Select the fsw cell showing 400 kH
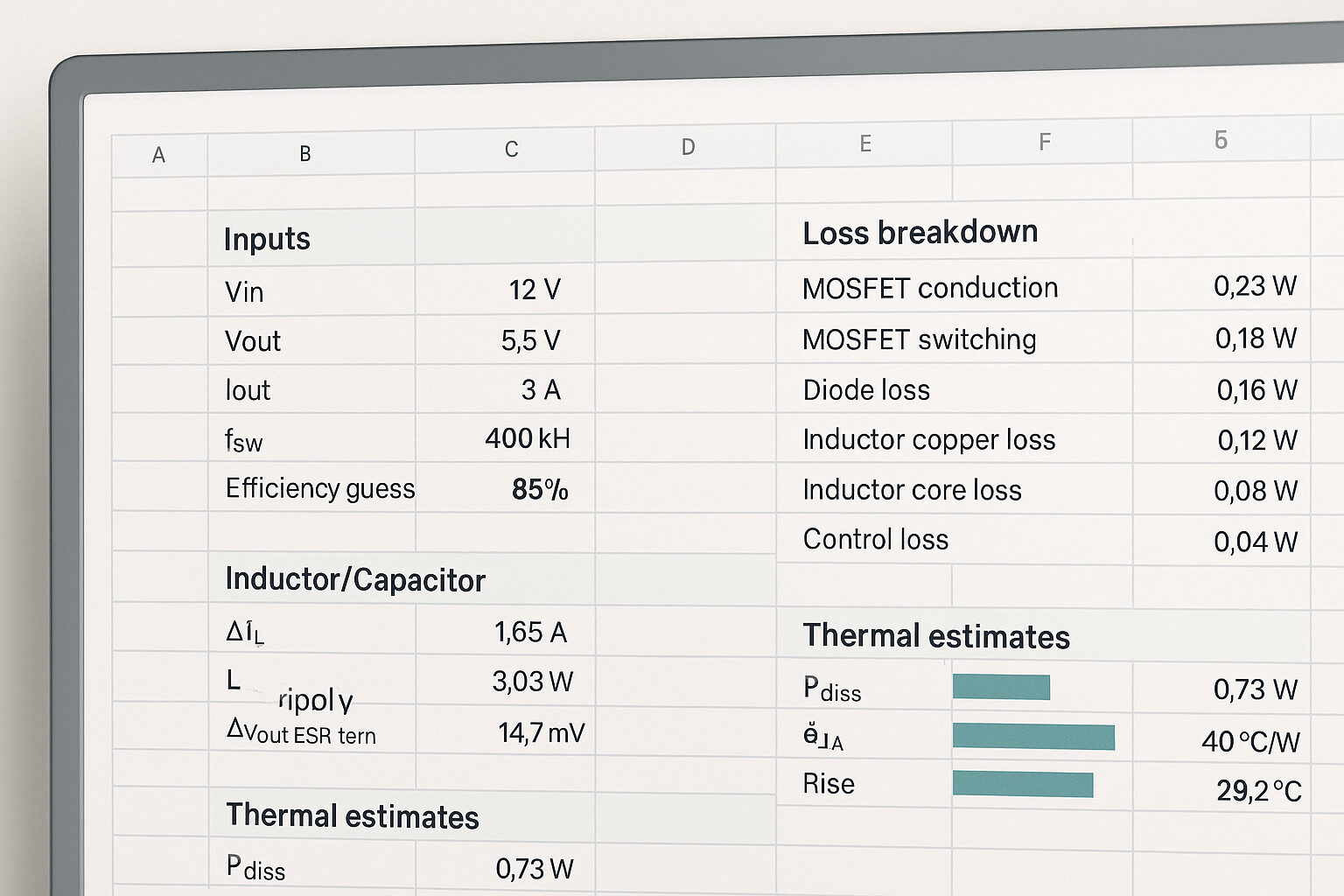This screenshot has height=896, width=1344. (x=526, y=438)
